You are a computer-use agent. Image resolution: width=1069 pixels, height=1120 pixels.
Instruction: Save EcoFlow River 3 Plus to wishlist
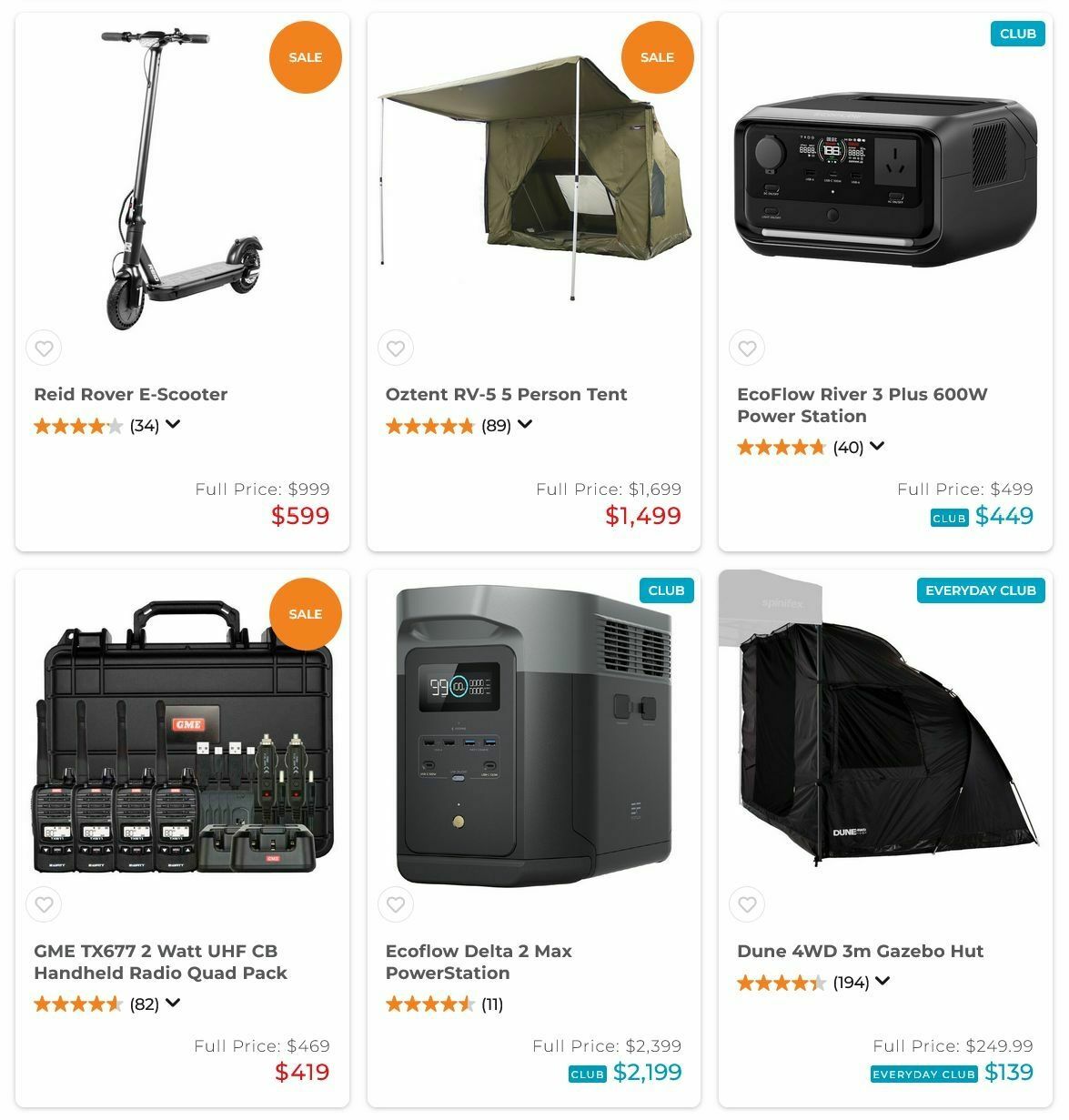coord(747,348)
